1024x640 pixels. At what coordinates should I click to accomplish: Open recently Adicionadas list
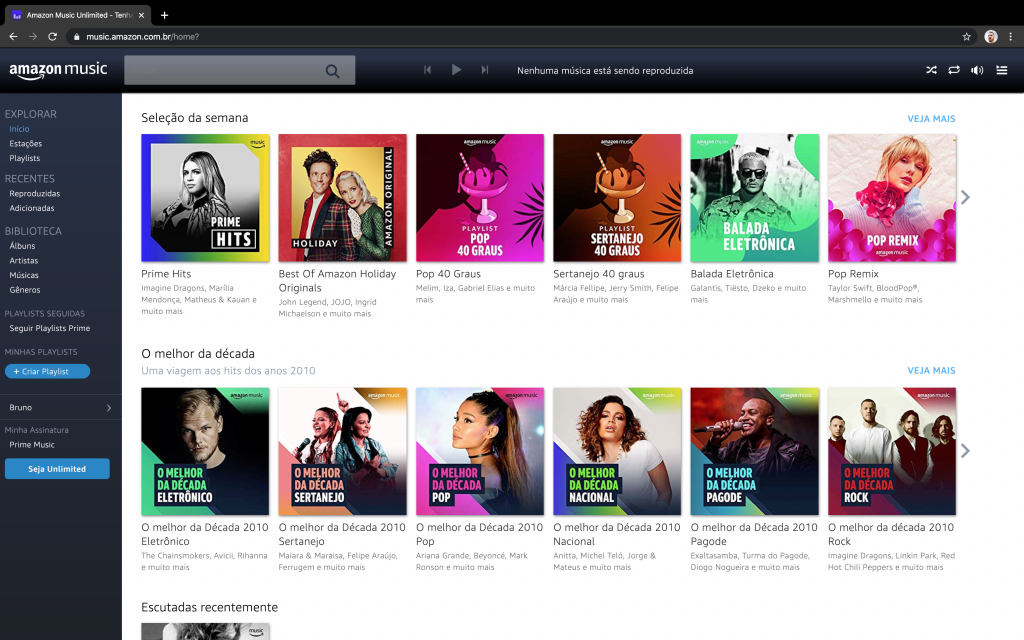point(32,208)
